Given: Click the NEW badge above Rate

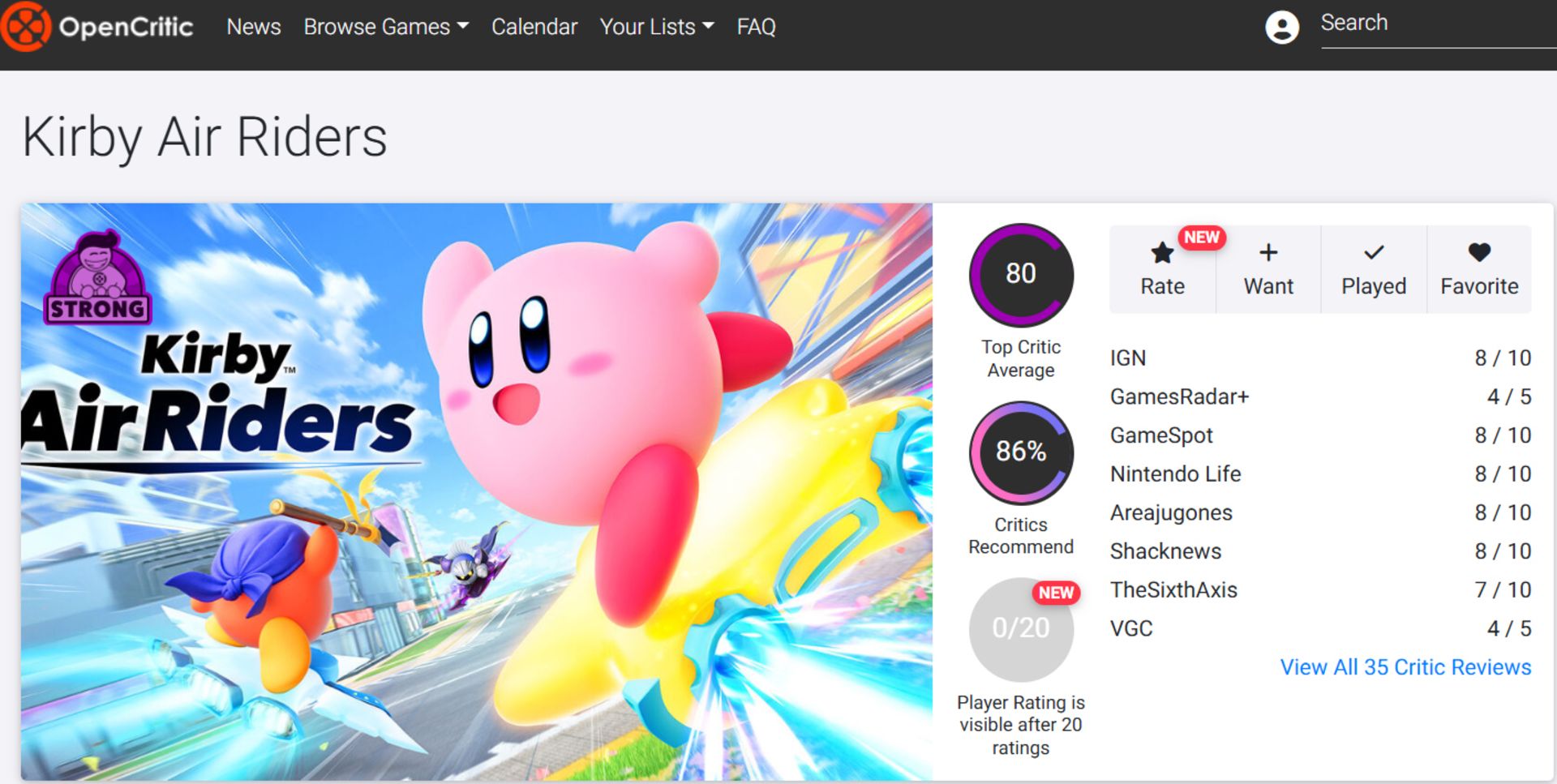Looking at the screenshot, I should click(1201, 238).
